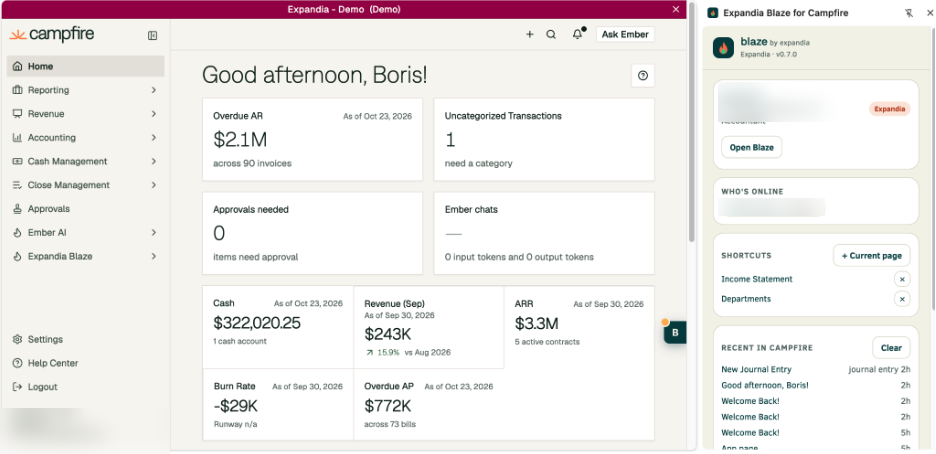This screenshot has width=936, height=454.
Task: Remove the Income Statement shortcut
Action: point(902,279)
